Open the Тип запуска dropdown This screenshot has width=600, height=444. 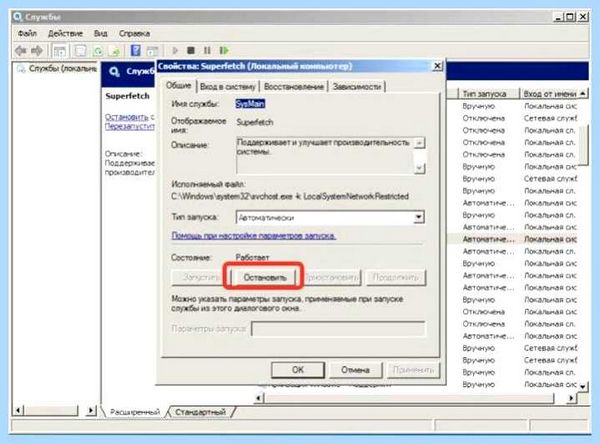pos(419,217)
